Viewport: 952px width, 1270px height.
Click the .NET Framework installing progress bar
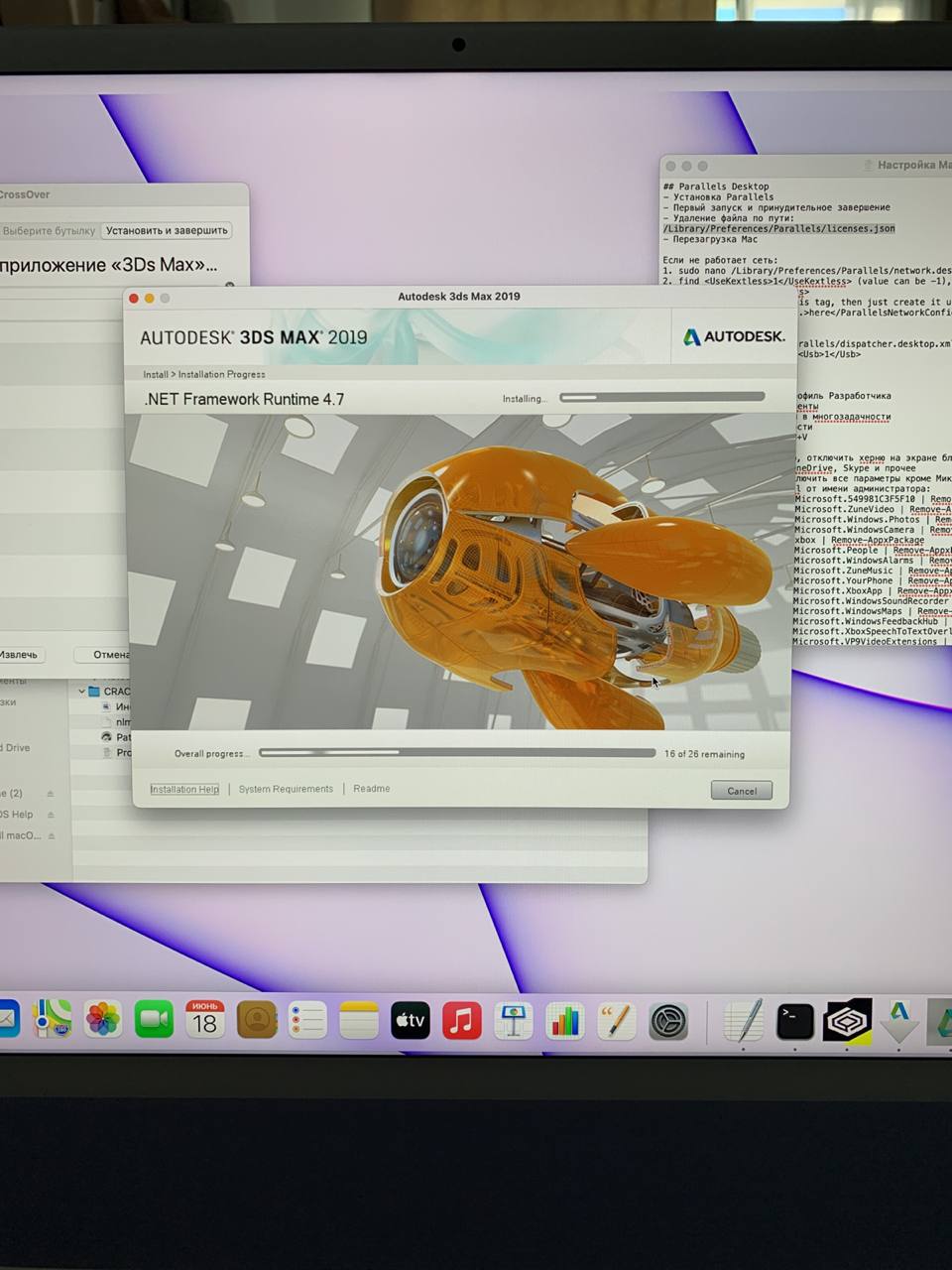662,397
